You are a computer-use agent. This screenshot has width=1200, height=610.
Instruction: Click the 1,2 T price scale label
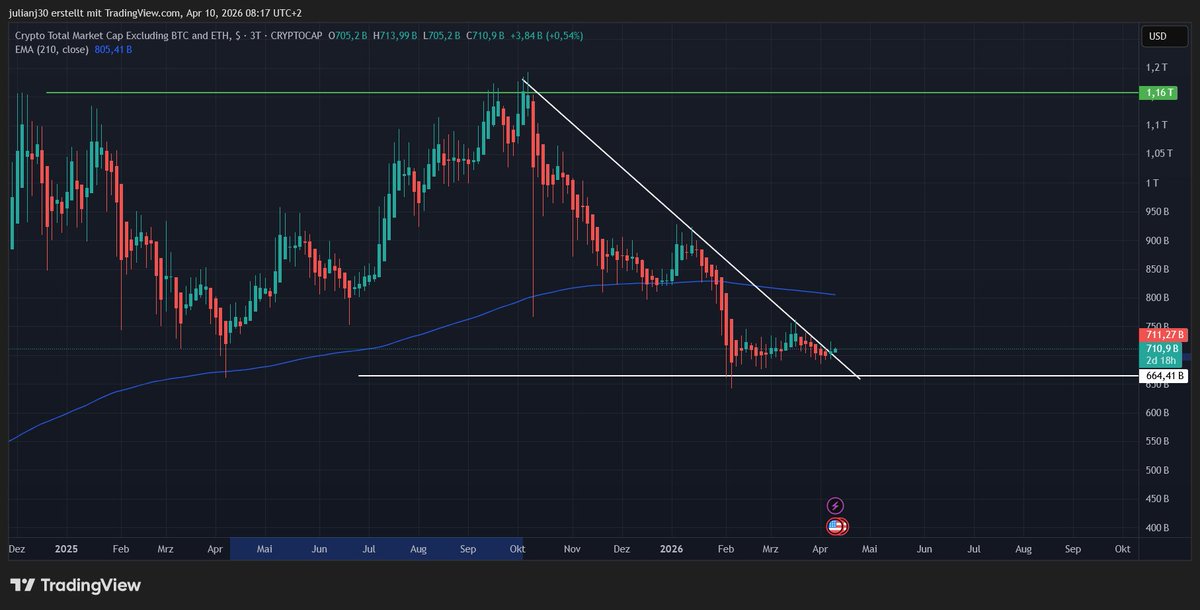coord(1157,67)
